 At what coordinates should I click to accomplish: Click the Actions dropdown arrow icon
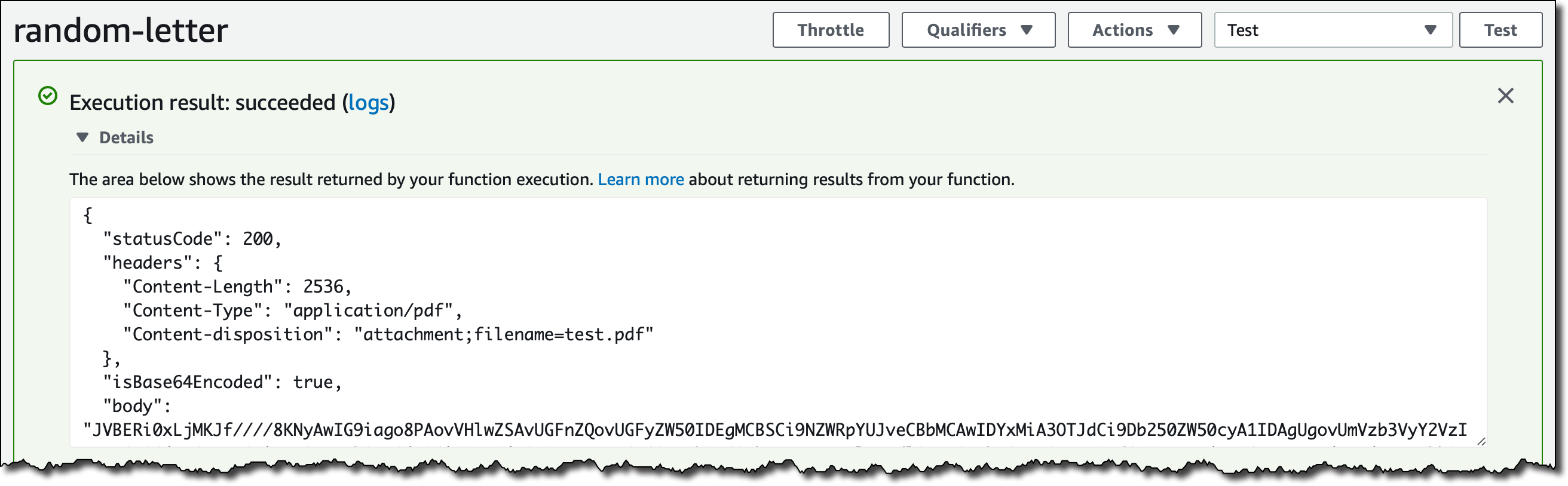[x=1174, y=29]
